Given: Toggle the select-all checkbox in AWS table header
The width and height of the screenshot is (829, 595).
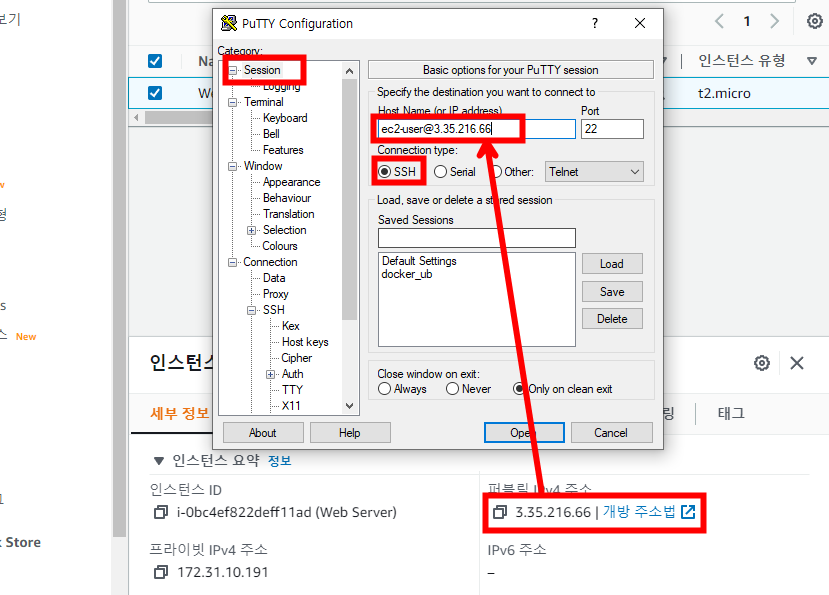Looking at the screenshot, I should (x=155, y=61).
